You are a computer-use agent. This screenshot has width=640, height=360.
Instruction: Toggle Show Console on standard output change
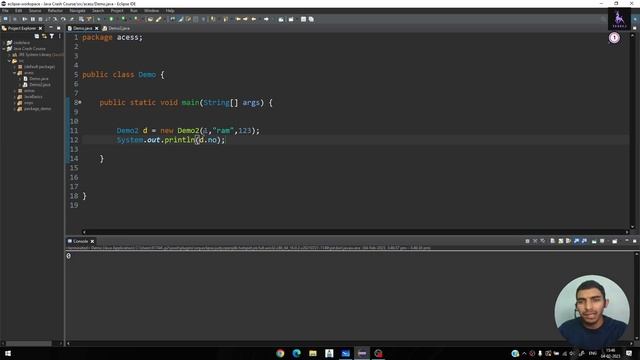[x=576, y=241]
